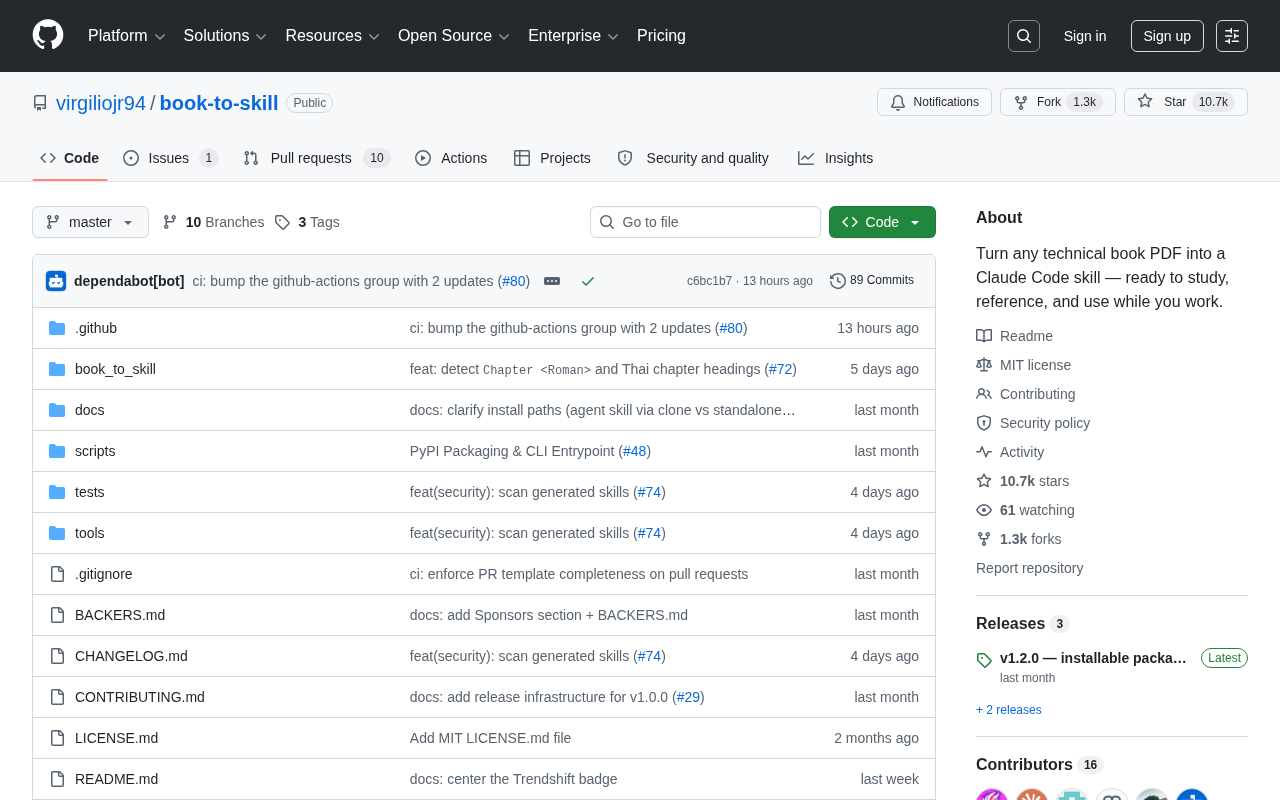Switch to the Issues tab
The width and height of the screenshot is (1280, 800).
coord(170,158)
